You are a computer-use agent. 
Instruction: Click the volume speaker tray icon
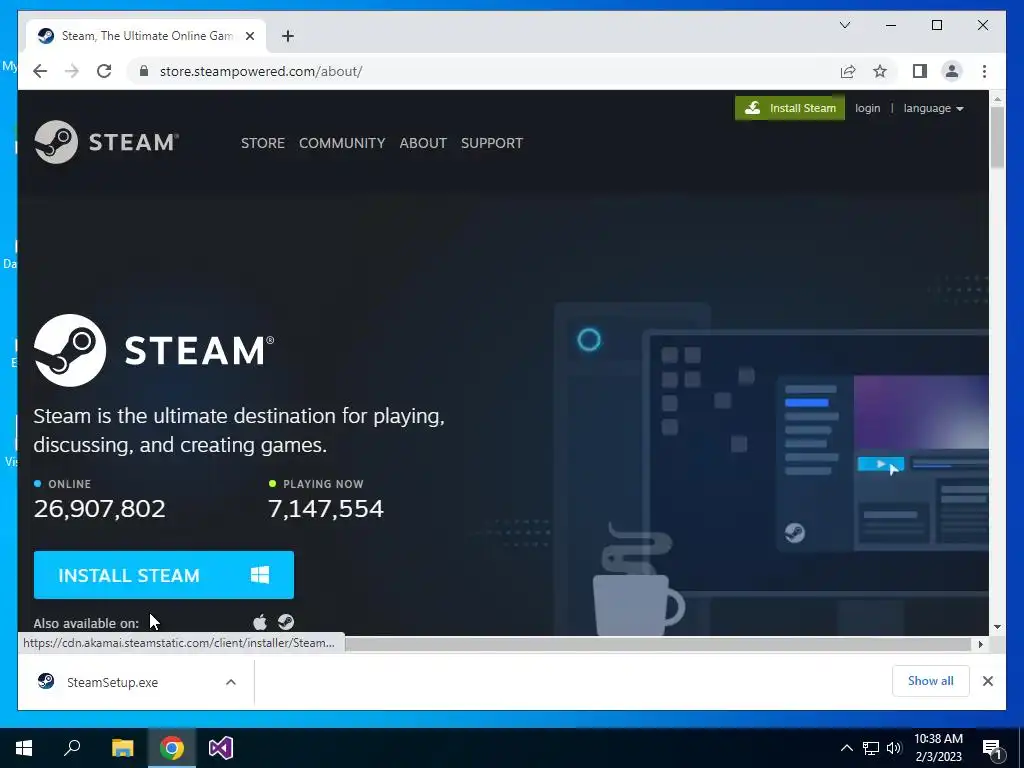point(893,748)
